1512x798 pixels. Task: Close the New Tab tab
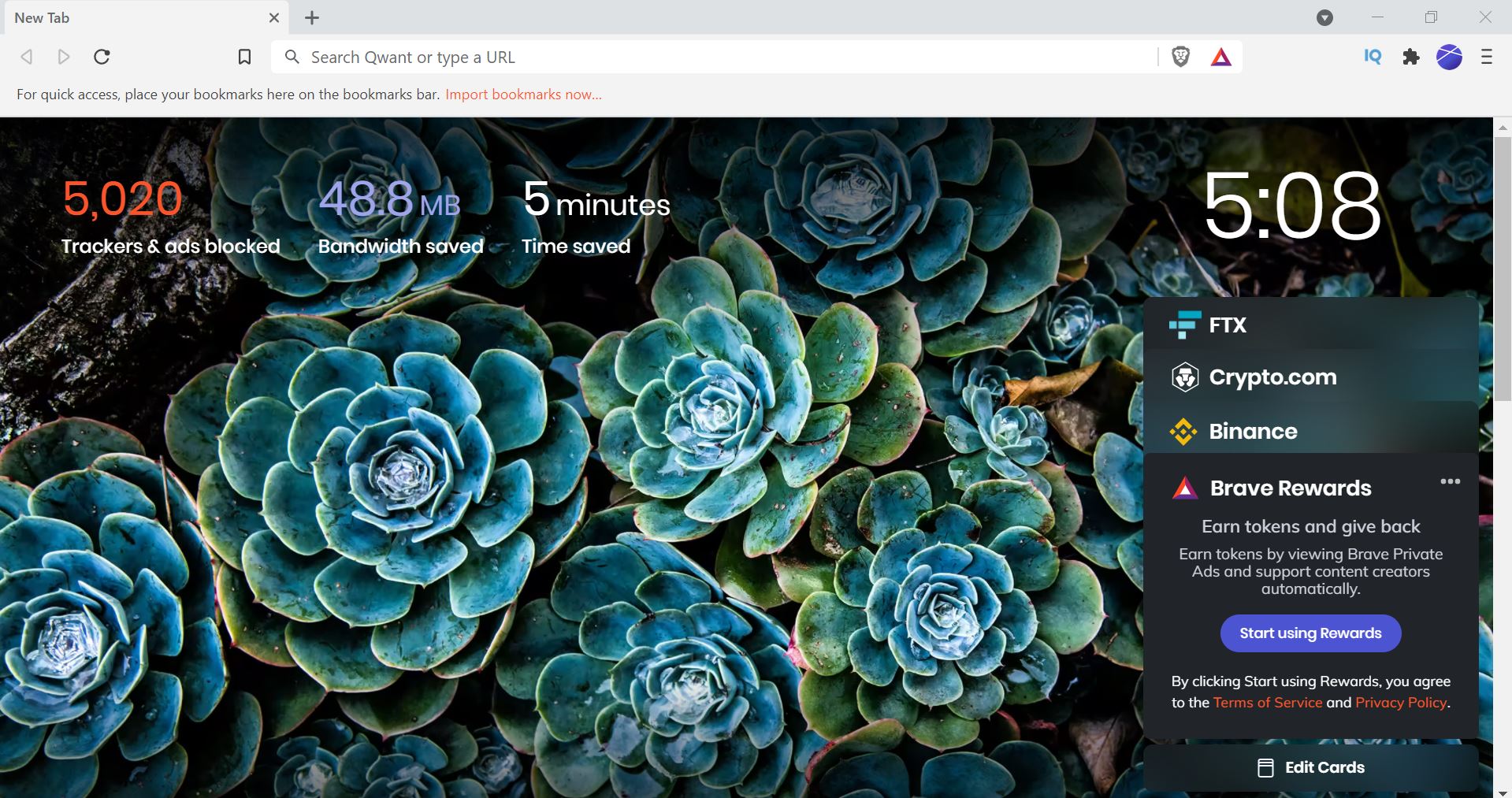coord(273,17)
